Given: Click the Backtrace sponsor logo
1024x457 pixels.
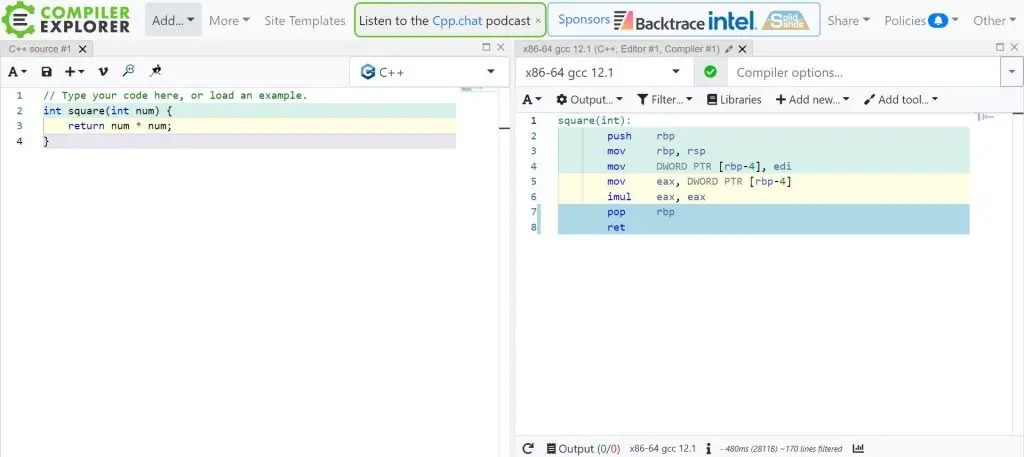Looking at the screenshot, I should pos(660,22).
